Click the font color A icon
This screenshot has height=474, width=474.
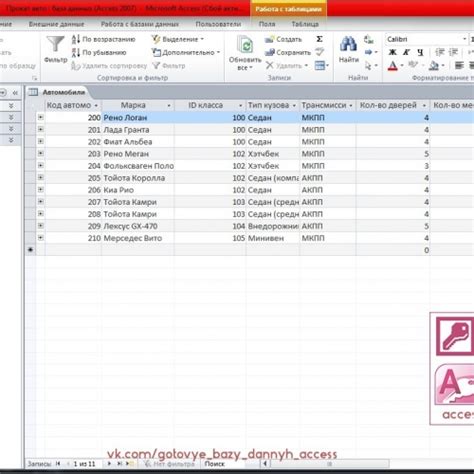393,66
